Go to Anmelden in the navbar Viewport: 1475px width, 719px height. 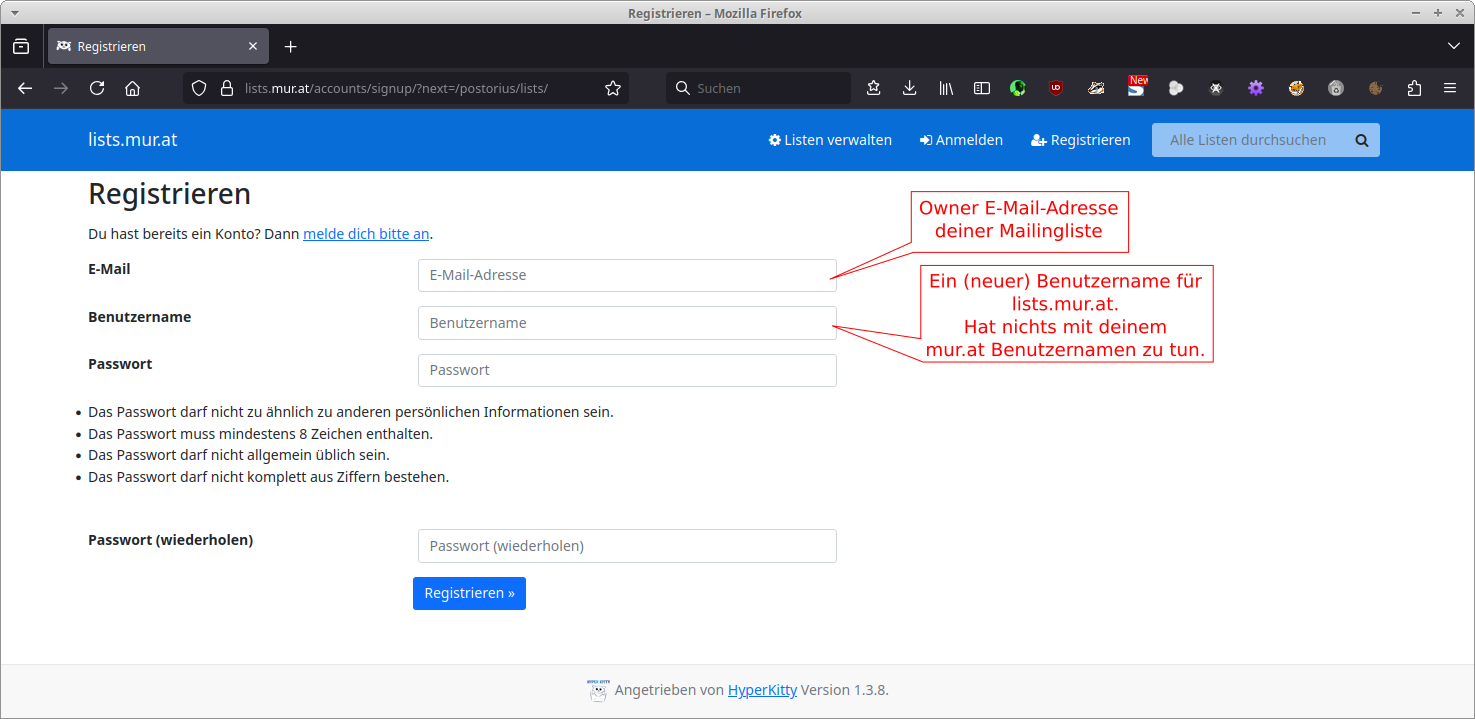[961, 140]
